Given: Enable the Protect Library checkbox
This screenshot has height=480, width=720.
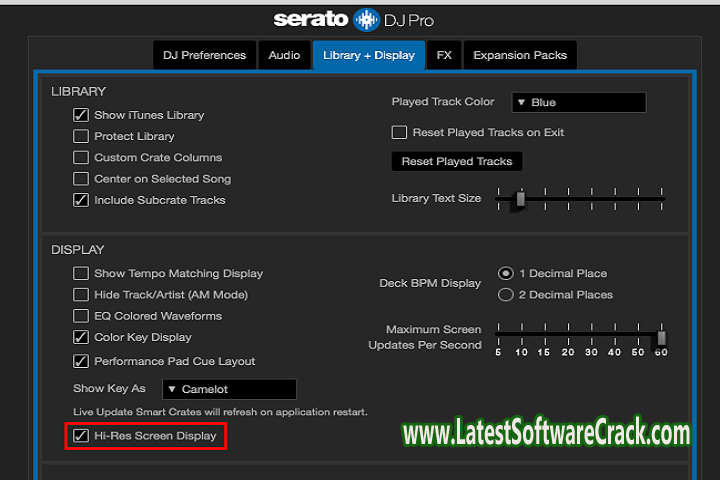Looking at the screenshot, I should (x=81, y=136).
